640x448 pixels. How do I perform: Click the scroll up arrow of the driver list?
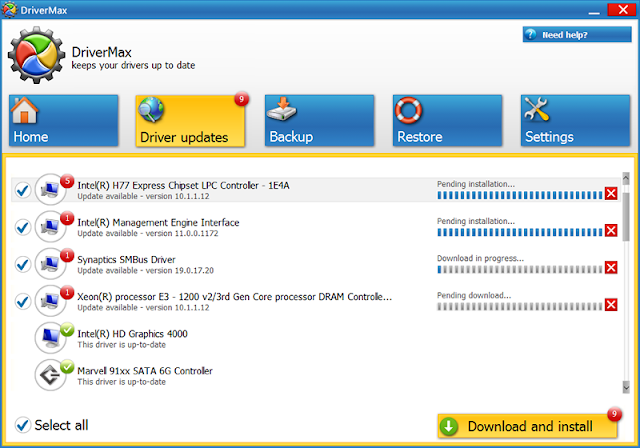pos(626,178)
